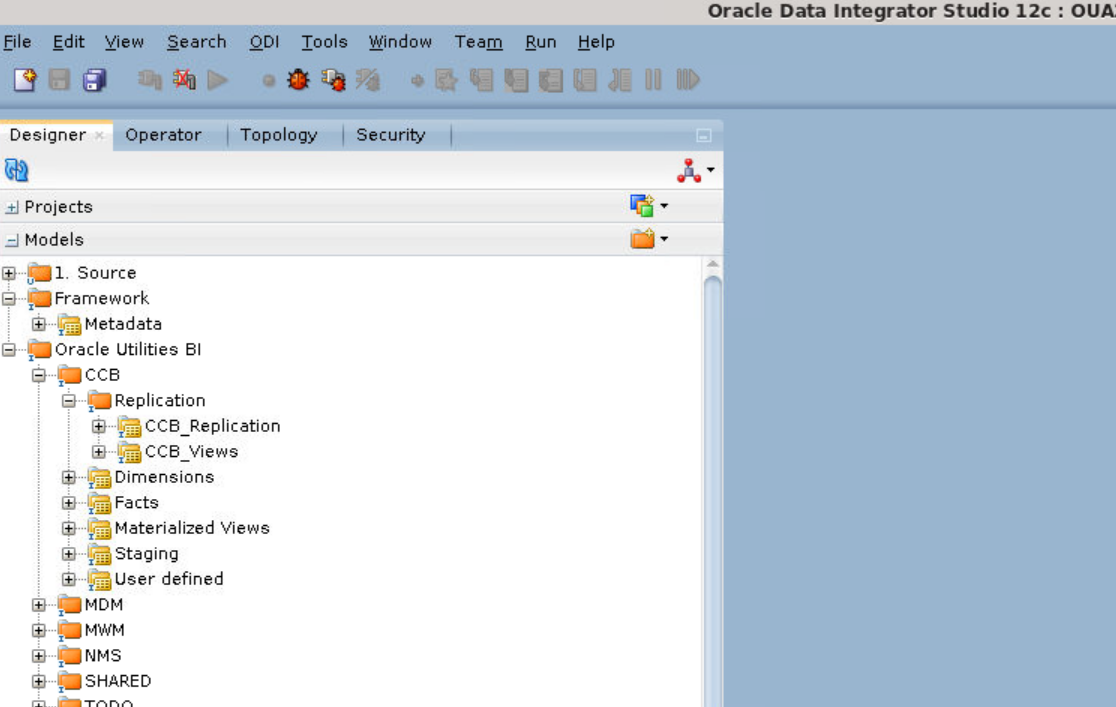
Task: Expand the Projects accordion section
Action: (11, 207)
